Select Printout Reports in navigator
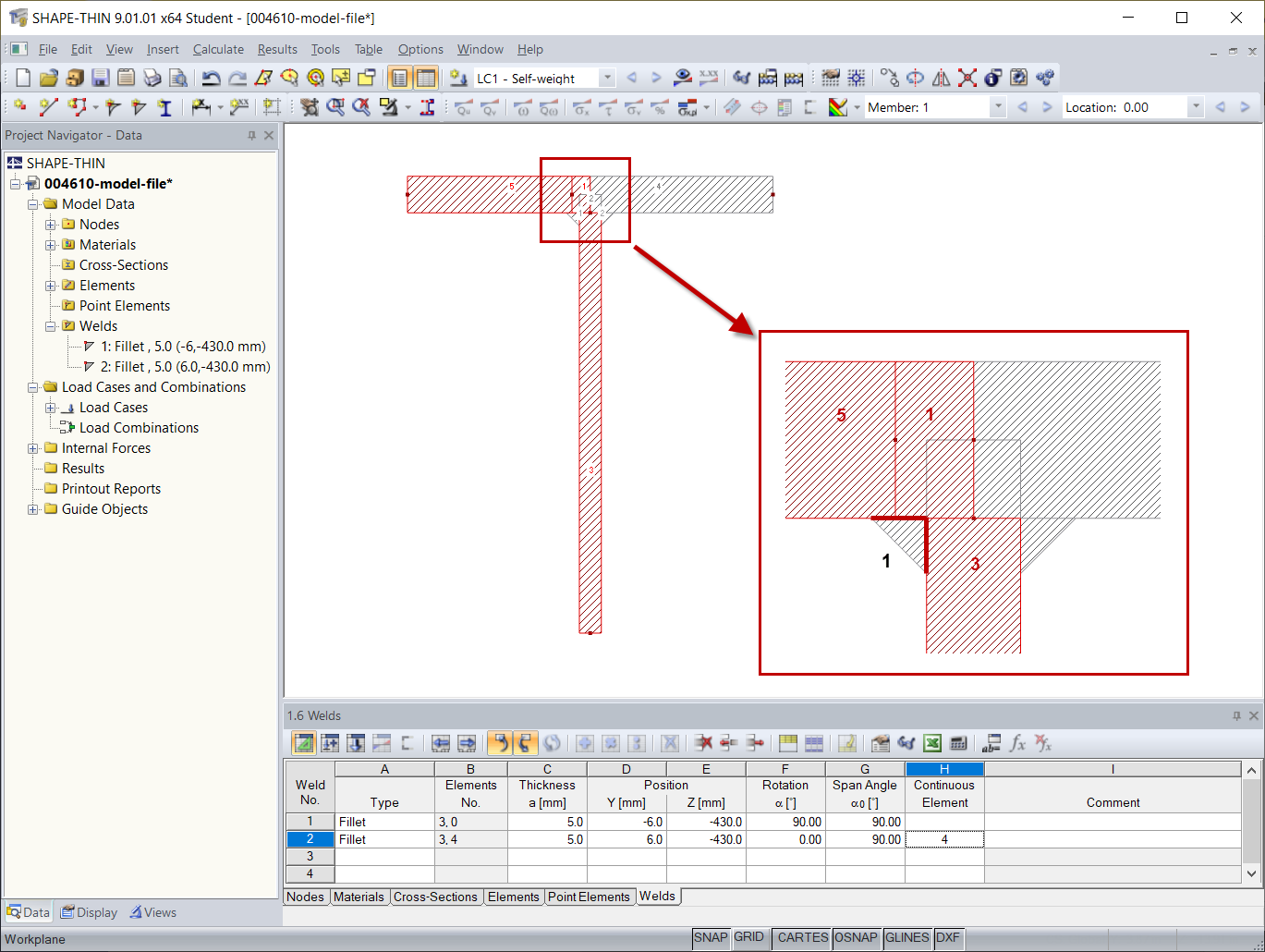 pos(111,489)
